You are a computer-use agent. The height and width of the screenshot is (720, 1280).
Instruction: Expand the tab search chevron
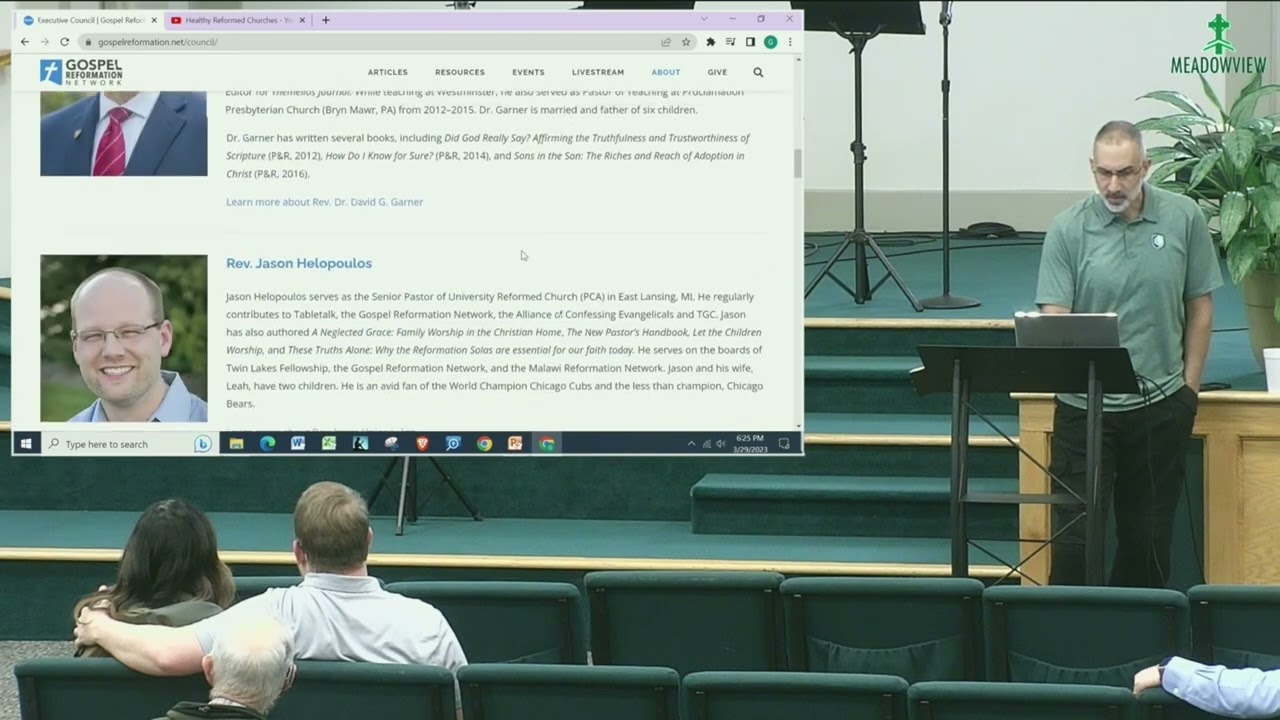704,19
